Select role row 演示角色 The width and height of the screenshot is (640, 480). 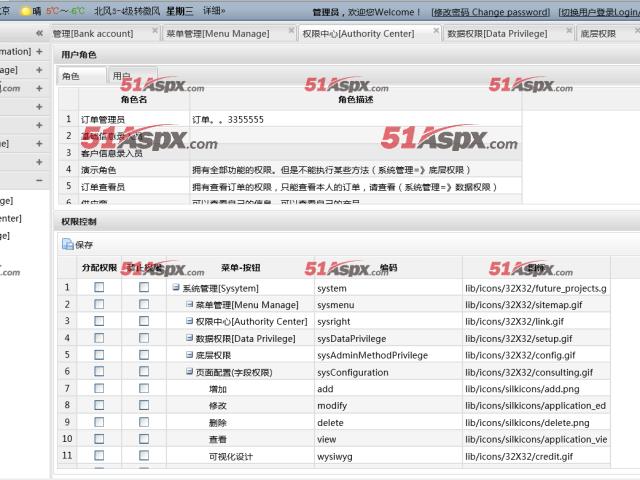[x=290, y=170]
